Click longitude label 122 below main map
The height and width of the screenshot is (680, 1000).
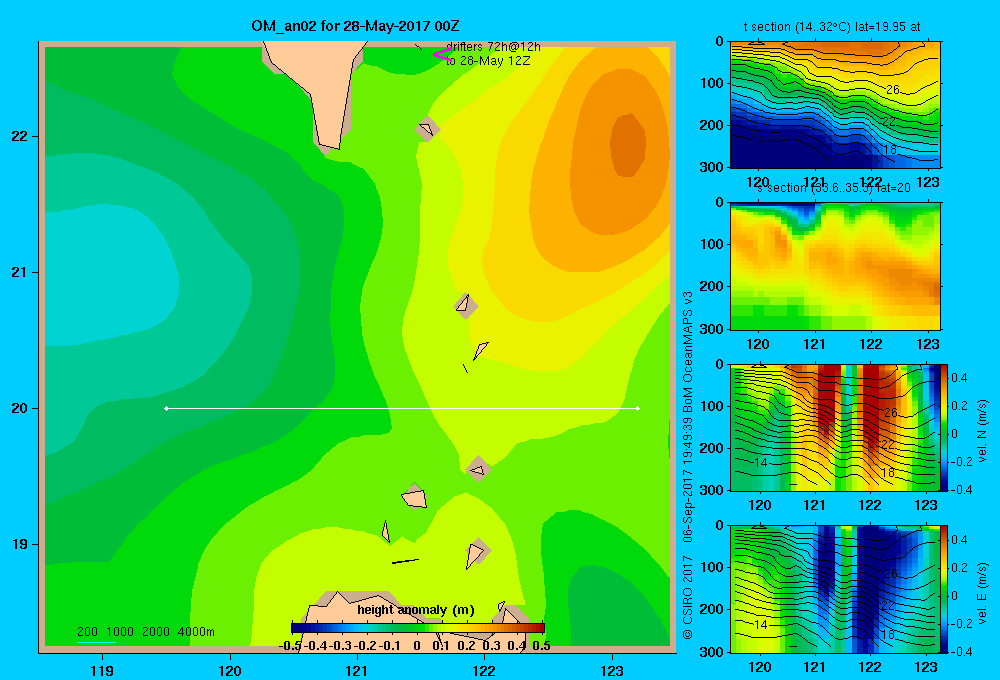485,670
